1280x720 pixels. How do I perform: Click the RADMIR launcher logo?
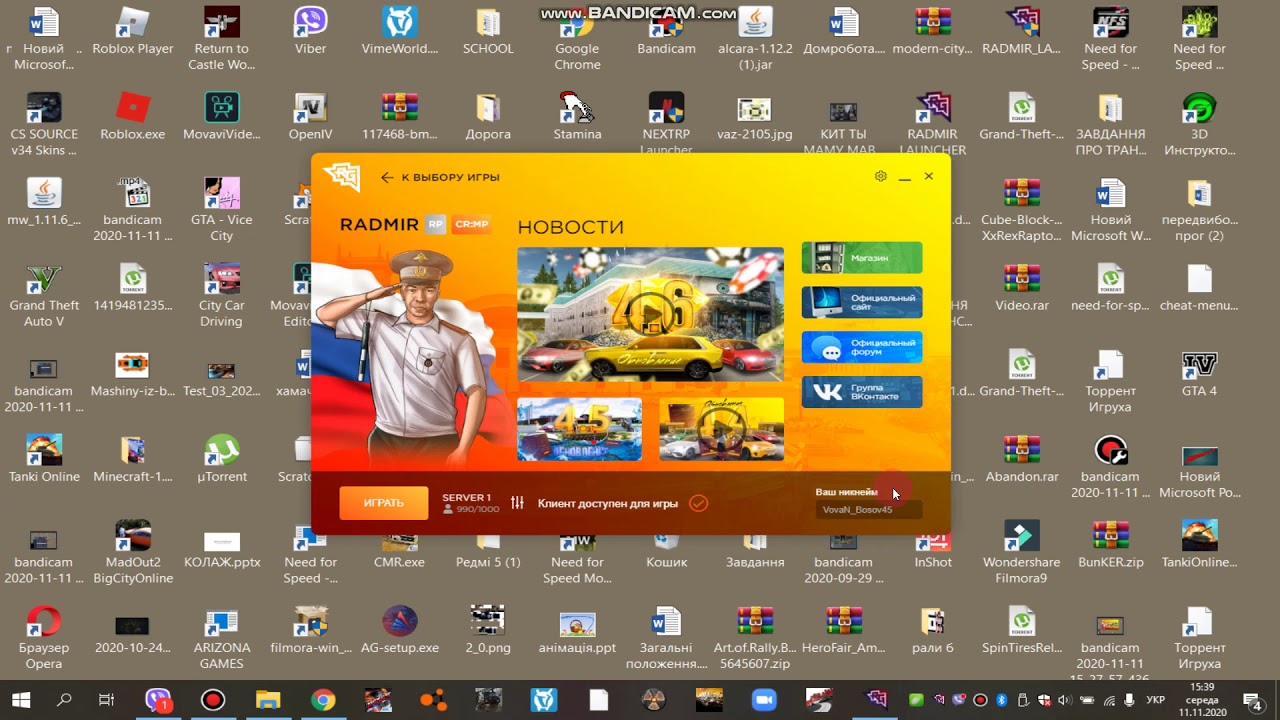(341, 177)
